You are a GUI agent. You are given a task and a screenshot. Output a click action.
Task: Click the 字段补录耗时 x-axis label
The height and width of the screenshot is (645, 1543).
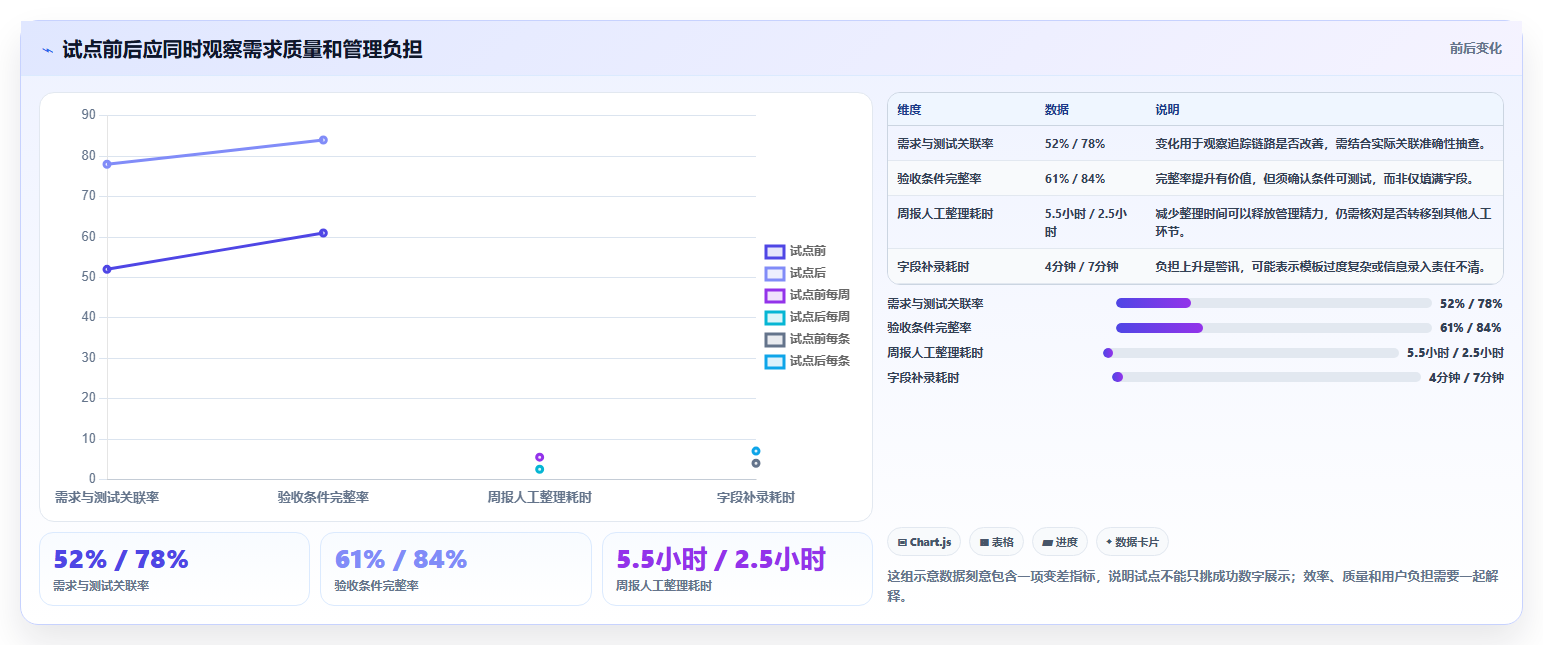pyautogui.click(x=756, y=497)
